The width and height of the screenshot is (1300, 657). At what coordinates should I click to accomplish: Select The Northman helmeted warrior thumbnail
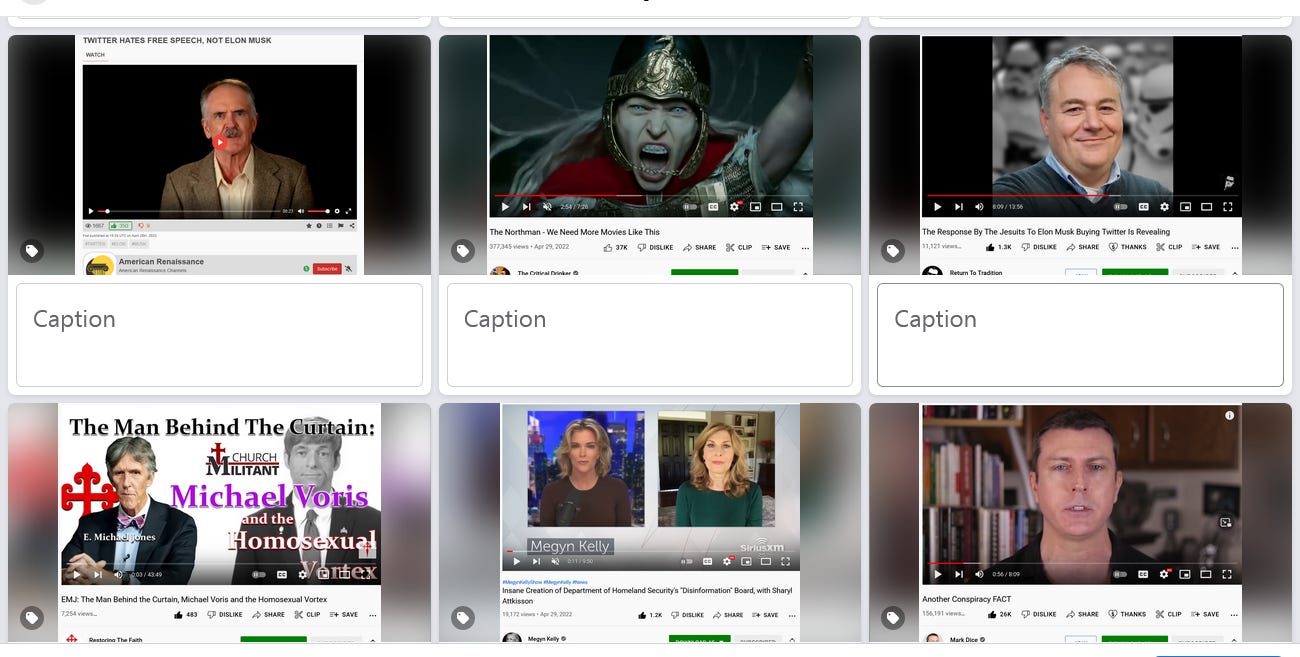(650, 155)
